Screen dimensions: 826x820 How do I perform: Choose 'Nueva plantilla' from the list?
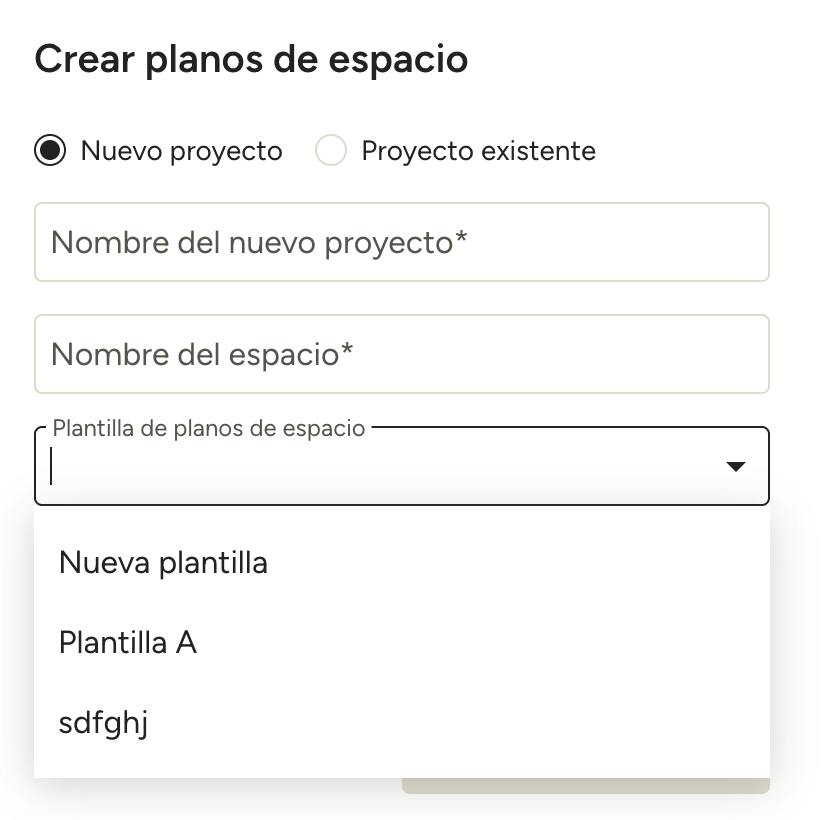tap(402, 562)
